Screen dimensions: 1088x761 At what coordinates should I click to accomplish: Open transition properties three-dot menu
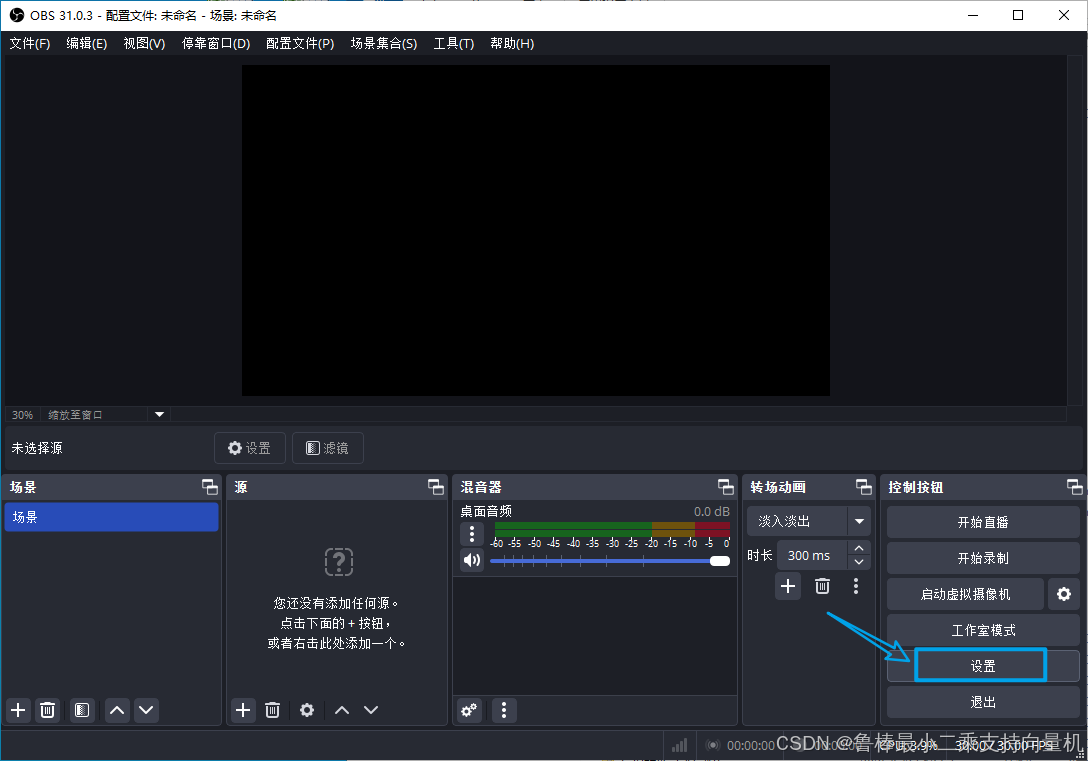pyautogui.click(x=856, y=586)
